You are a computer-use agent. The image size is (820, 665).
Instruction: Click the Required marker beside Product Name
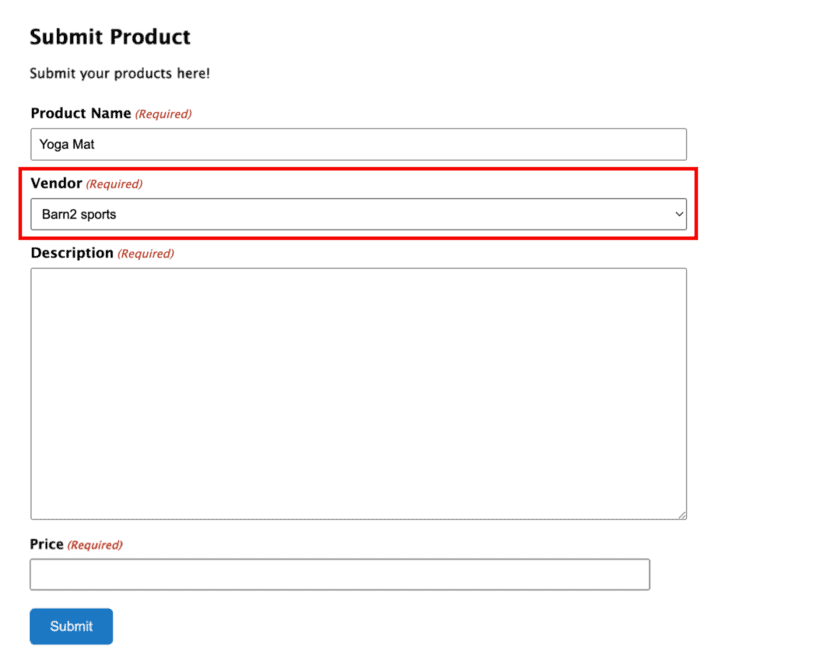click(163, 114)
